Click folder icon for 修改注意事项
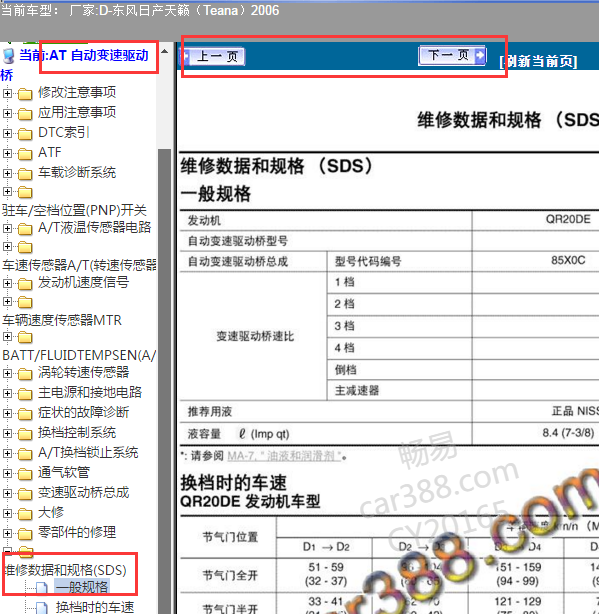This screenshot has width=599, height=614. [25, 94]
